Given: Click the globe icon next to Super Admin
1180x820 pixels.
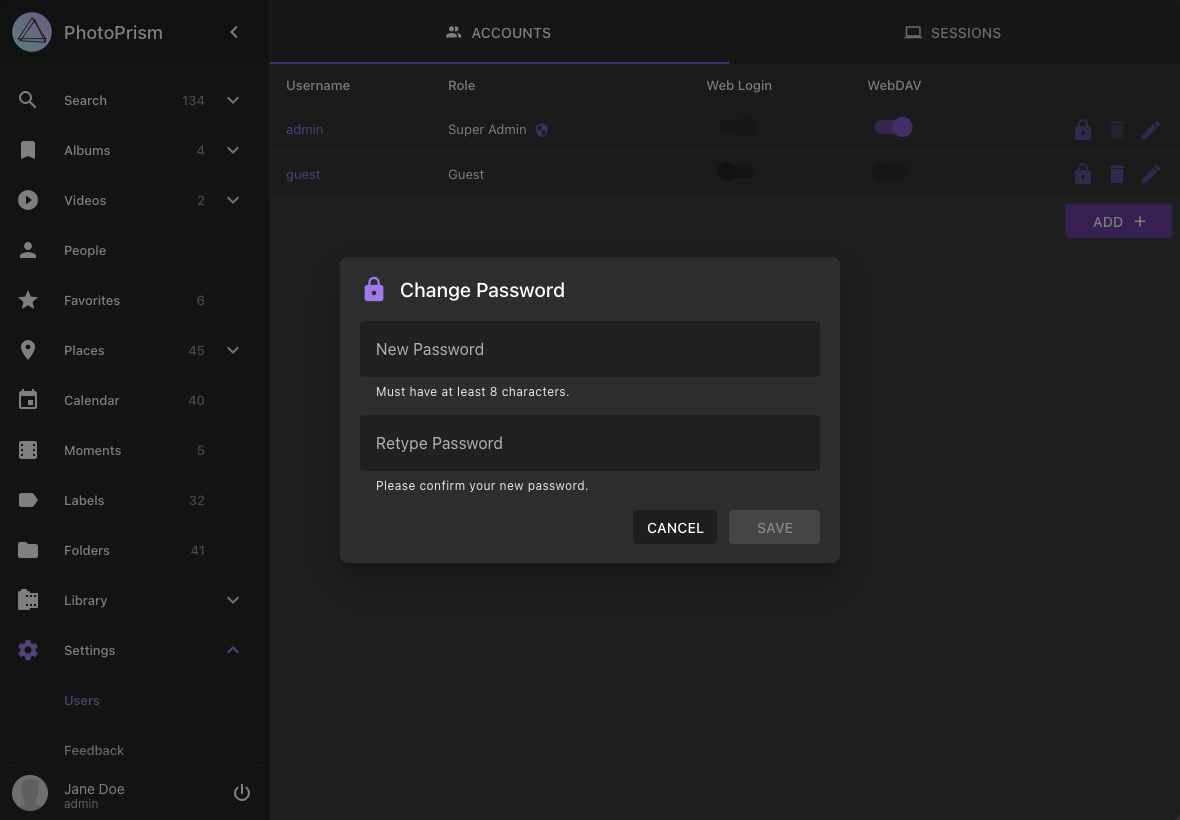Looking at the screenshot, I should tap(542, 129).
